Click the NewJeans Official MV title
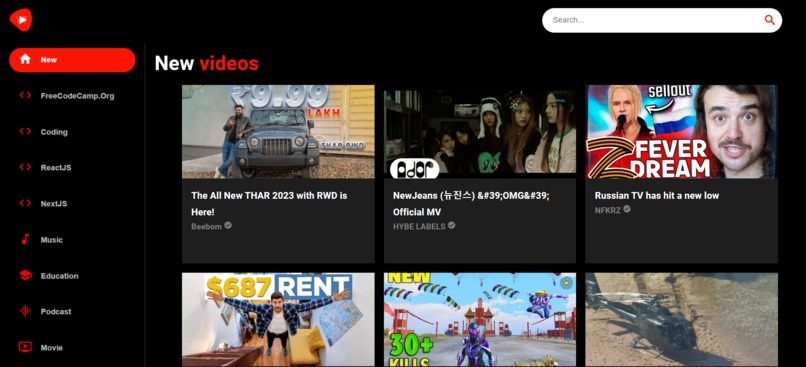The width and height of the screenshot is (806, 367). tap(471, 204)
